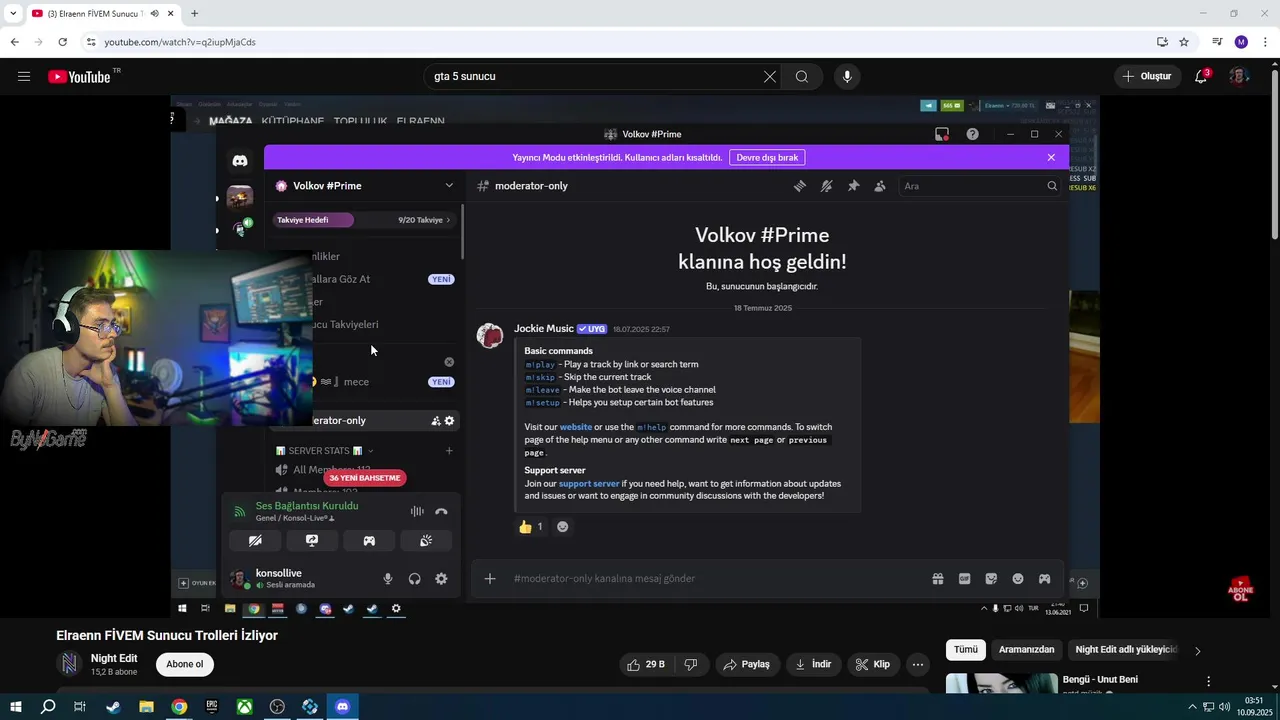Viewport: 1280px width, 720px height.
Task: Open Discord threads icon in channel header
Action: coord(800,186)
